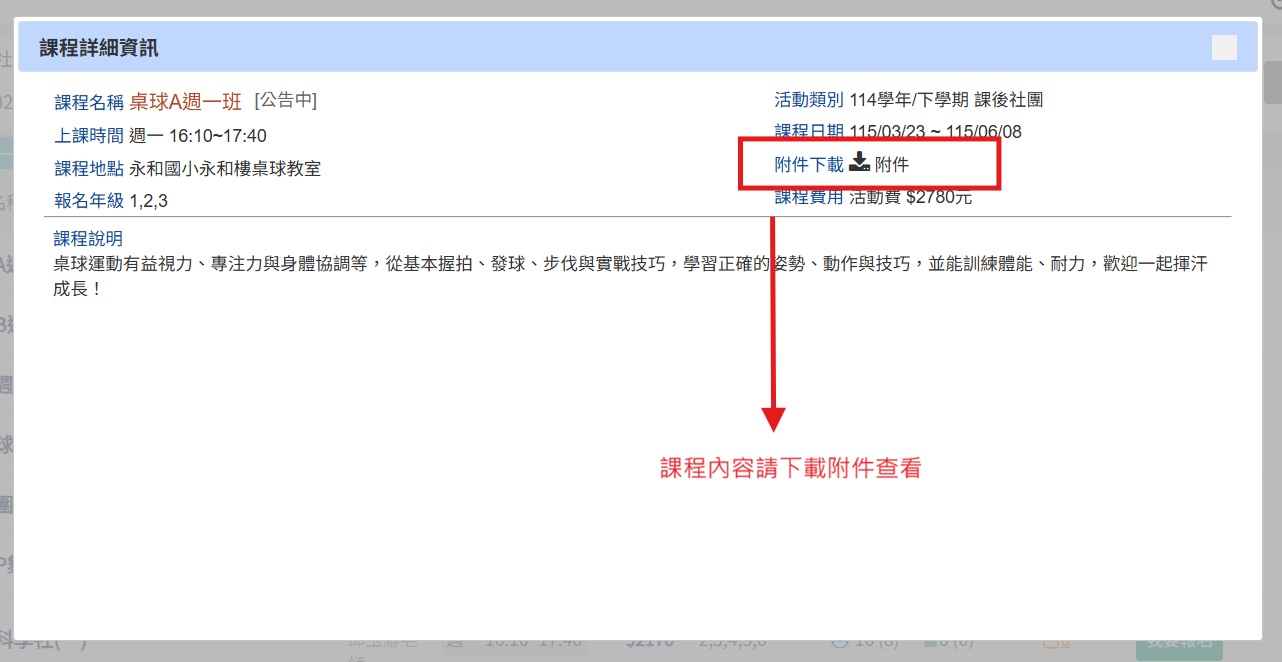This screenshot has width=1282, height=662.
Task: Close the 課程詳細資訊 dialog with the white square
Action: 1223,48
